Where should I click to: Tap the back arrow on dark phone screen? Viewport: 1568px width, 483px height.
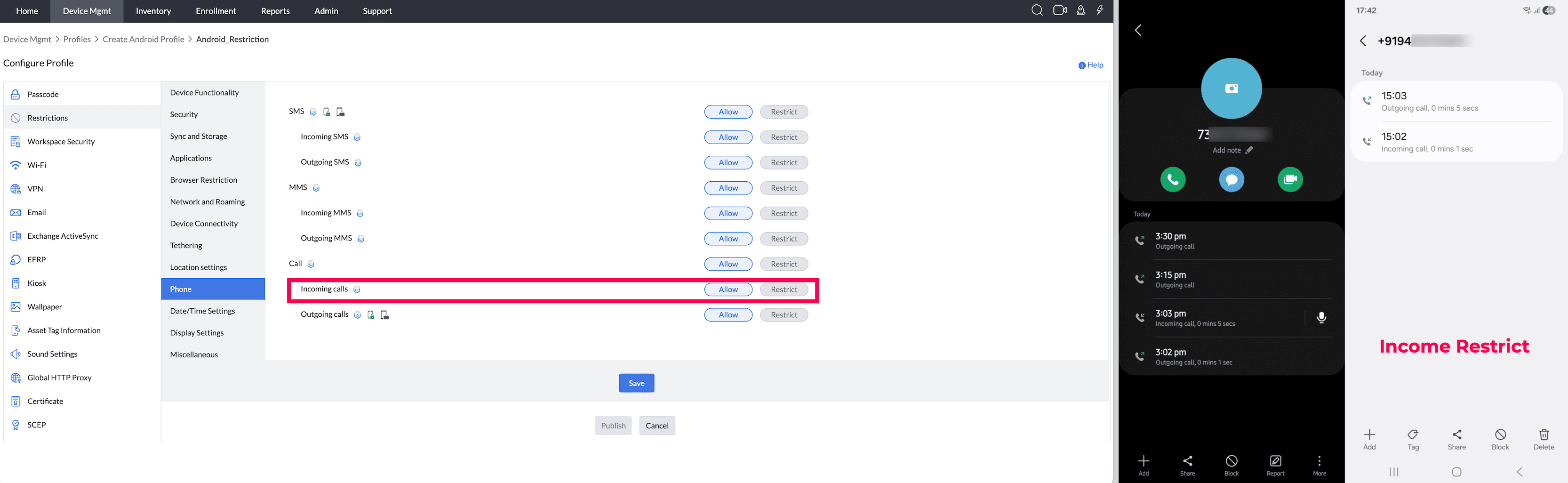point(1138,31)
